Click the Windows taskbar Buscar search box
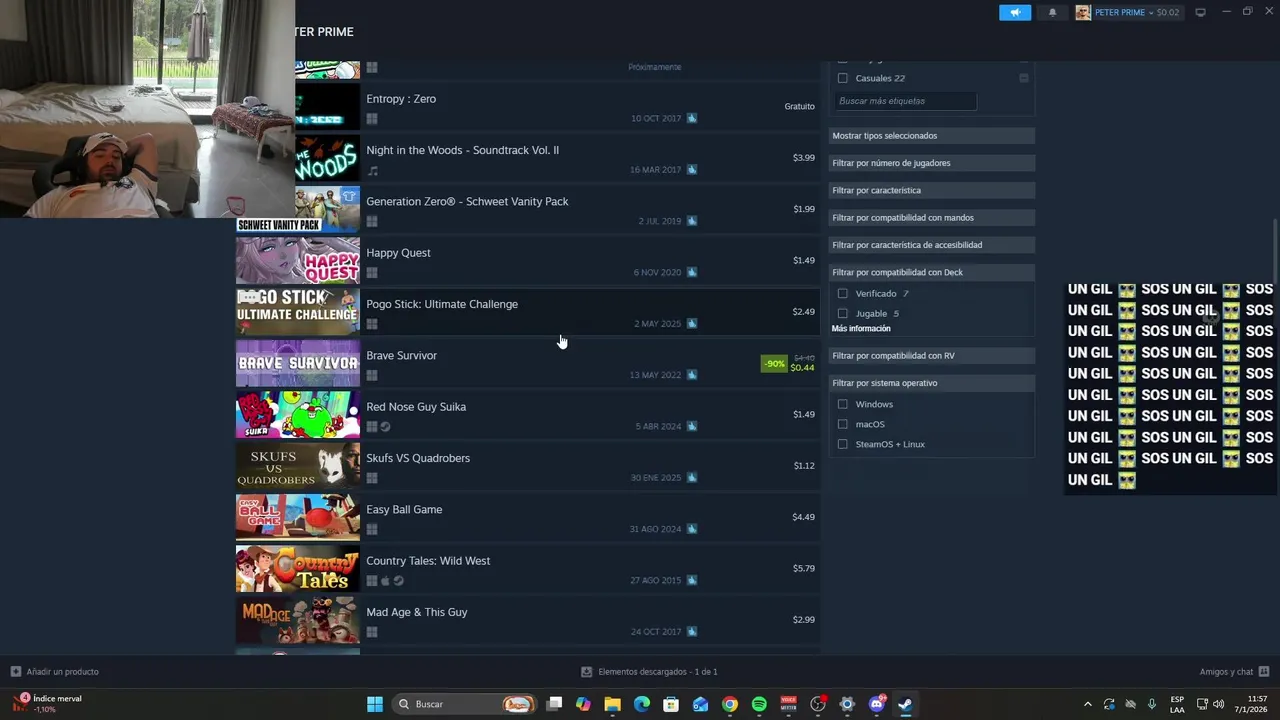This screenshot has height=720, width=1280. 465,704
